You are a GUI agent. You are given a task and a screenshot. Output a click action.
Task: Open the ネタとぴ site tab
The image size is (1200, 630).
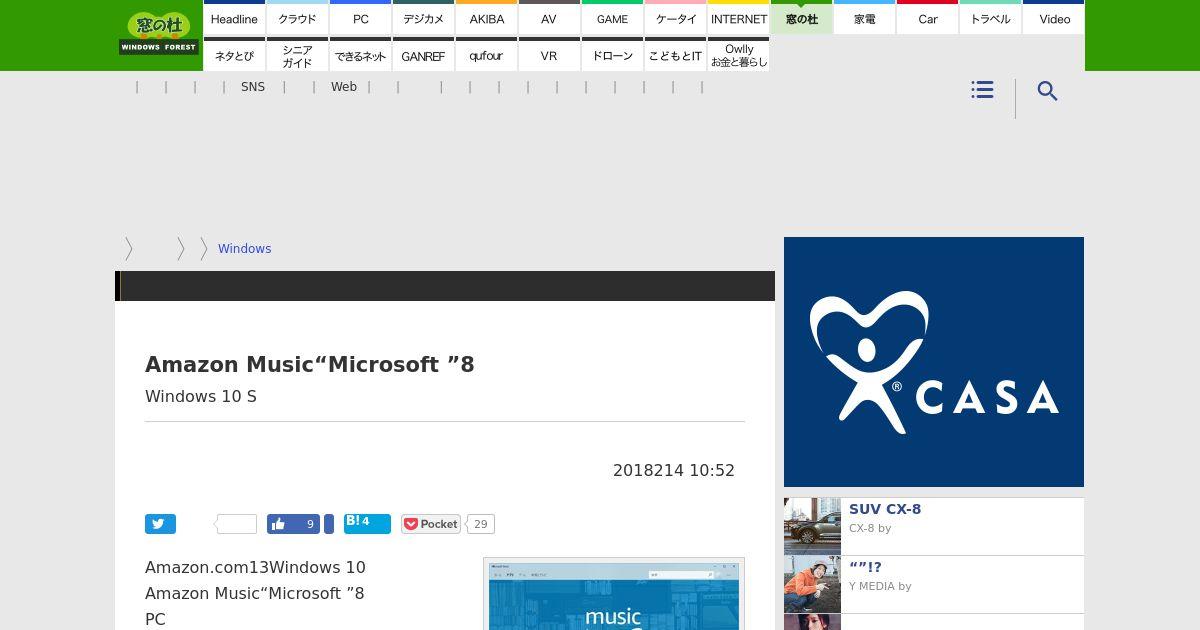coord(234,56)
